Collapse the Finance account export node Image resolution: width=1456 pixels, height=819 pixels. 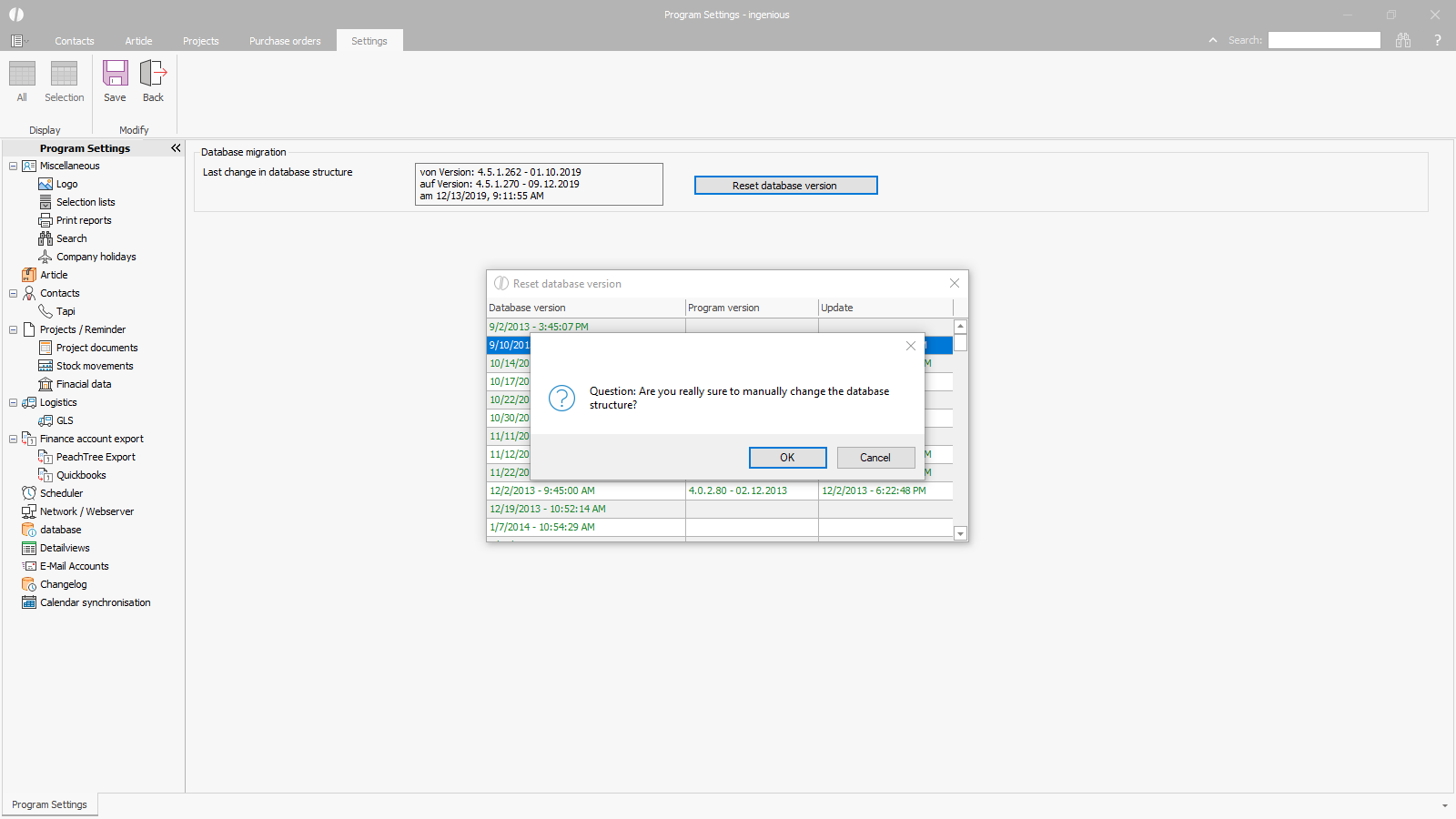13,439
